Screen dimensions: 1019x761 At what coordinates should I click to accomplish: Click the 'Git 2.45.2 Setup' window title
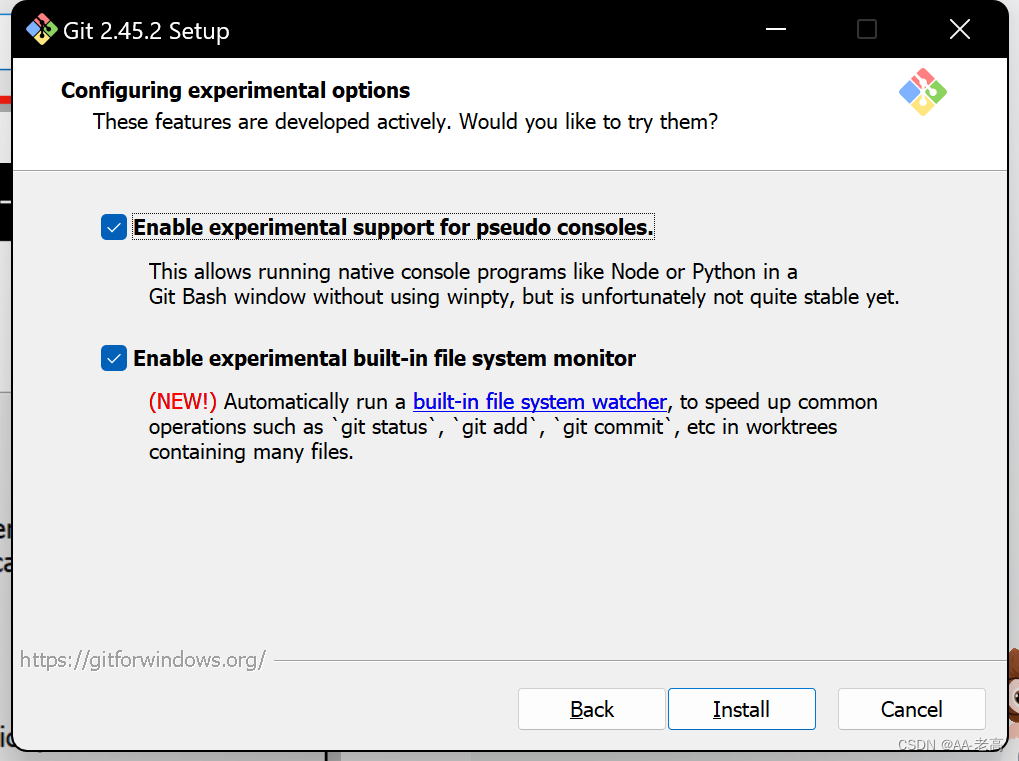(x=146, y=31)
